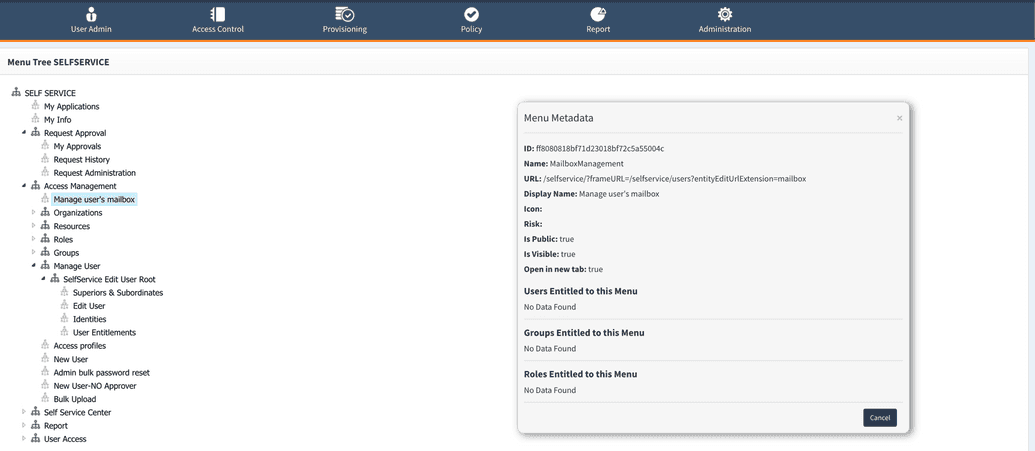The height and width of the screenshot is (451, 1035).
Task: Click the Administration gear icon
Action: pos(725,14)
